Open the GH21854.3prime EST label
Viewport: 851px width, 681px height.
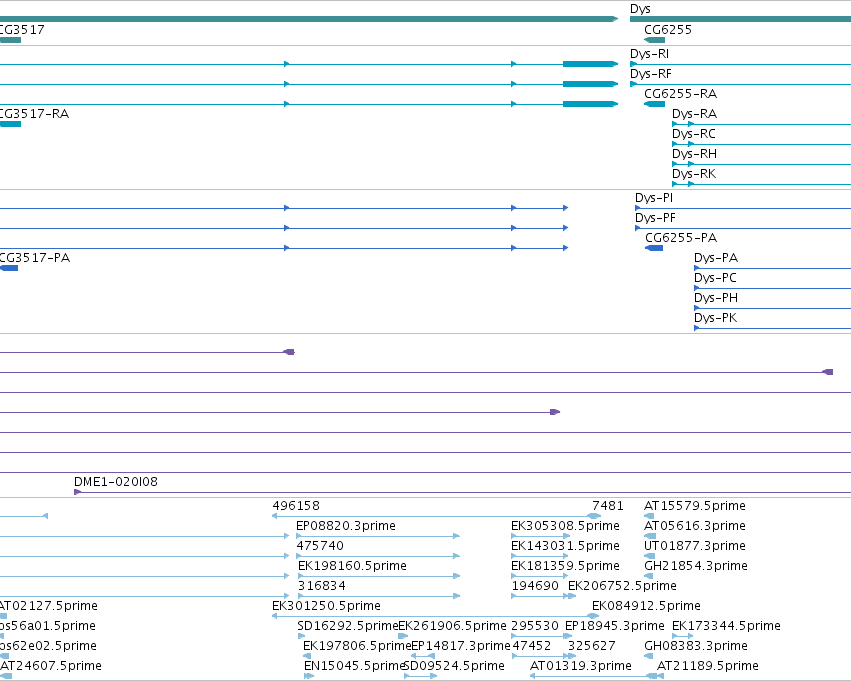(x=696, y=566)
